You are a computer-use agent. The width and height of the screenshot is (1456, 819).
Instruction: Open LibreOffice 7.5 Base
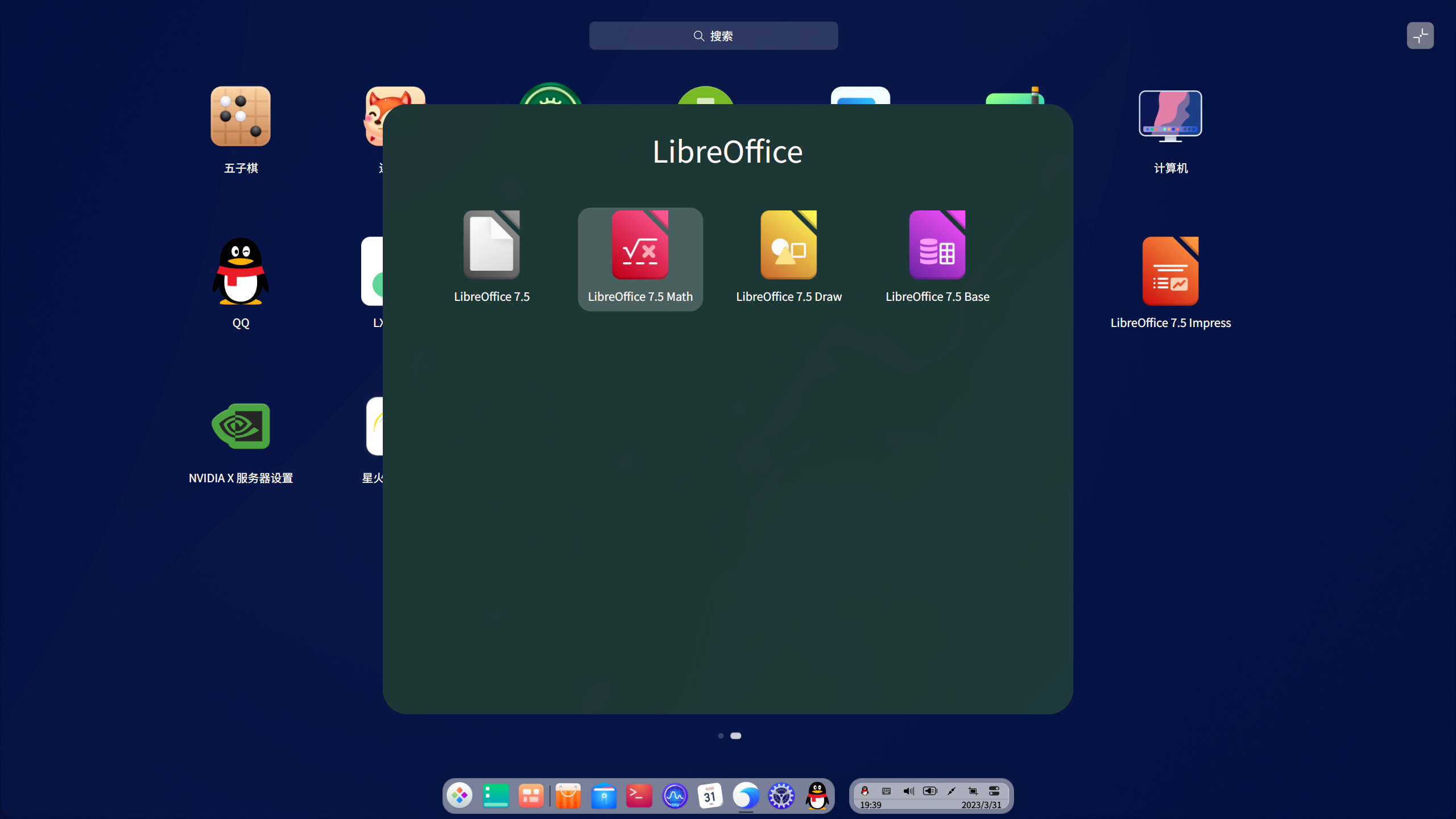click(937, 259)
